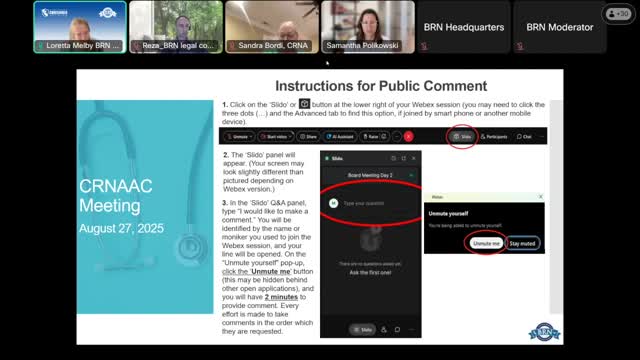Open Chat panel from toolbar
Screen dimensions: 640x360
pyautogui.click(x=524, y=137)
